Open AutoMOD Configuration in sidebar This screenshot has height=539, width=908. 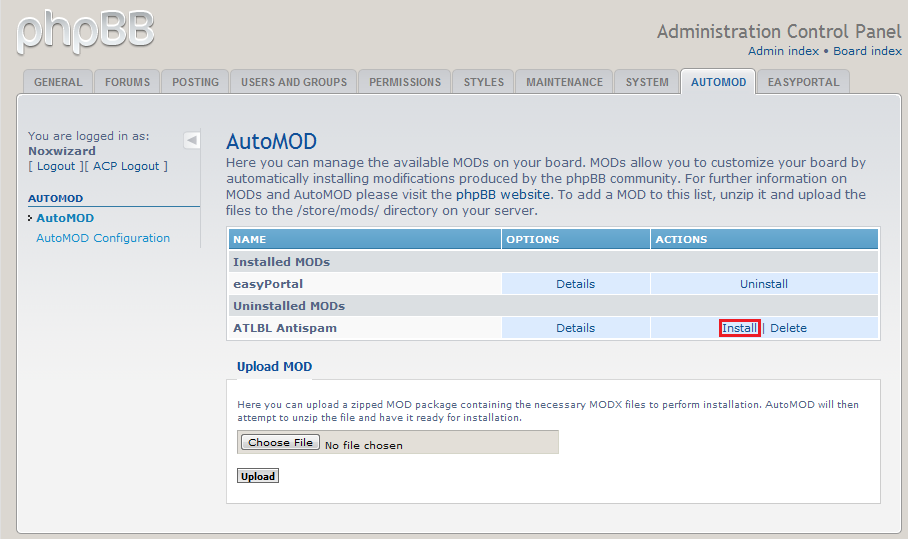point(103,238)
